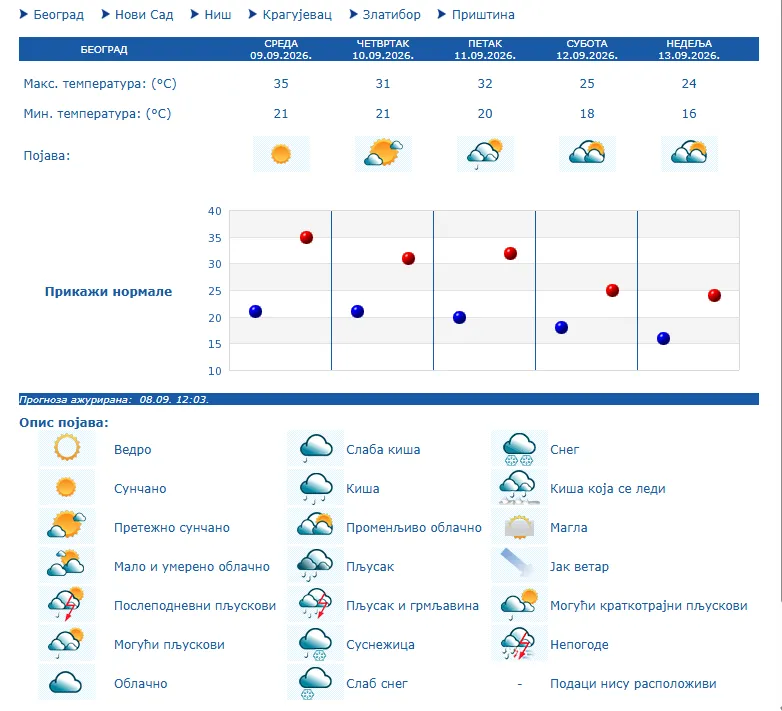Click the sunny icon for Среда forecast
This screenshot has height=711, width=782.
[x=281, y=154]
